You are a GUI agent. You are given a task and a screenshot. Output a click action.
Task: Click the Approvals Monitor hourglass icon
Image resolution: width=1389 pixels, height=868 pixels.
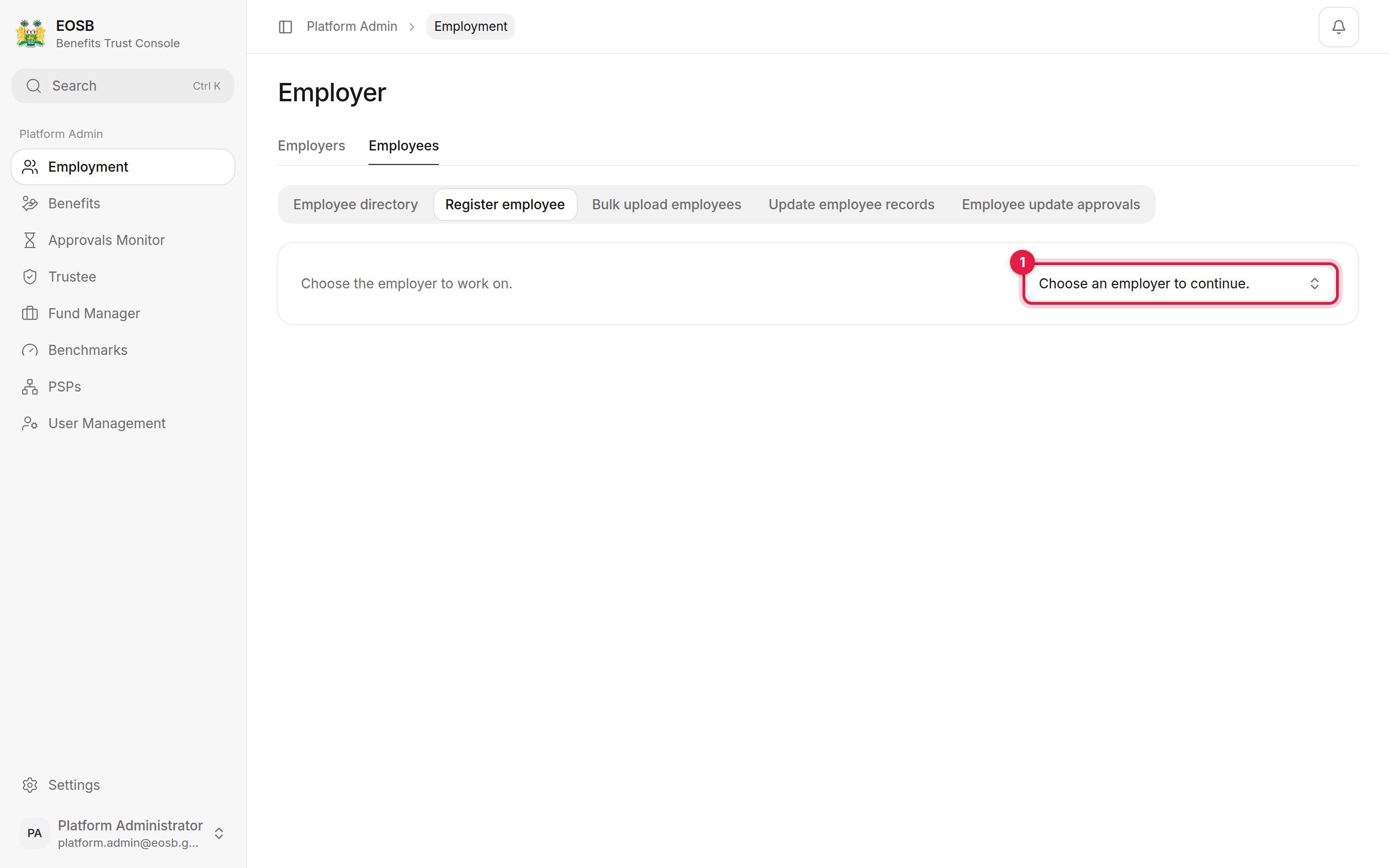[x=30, y=240]
